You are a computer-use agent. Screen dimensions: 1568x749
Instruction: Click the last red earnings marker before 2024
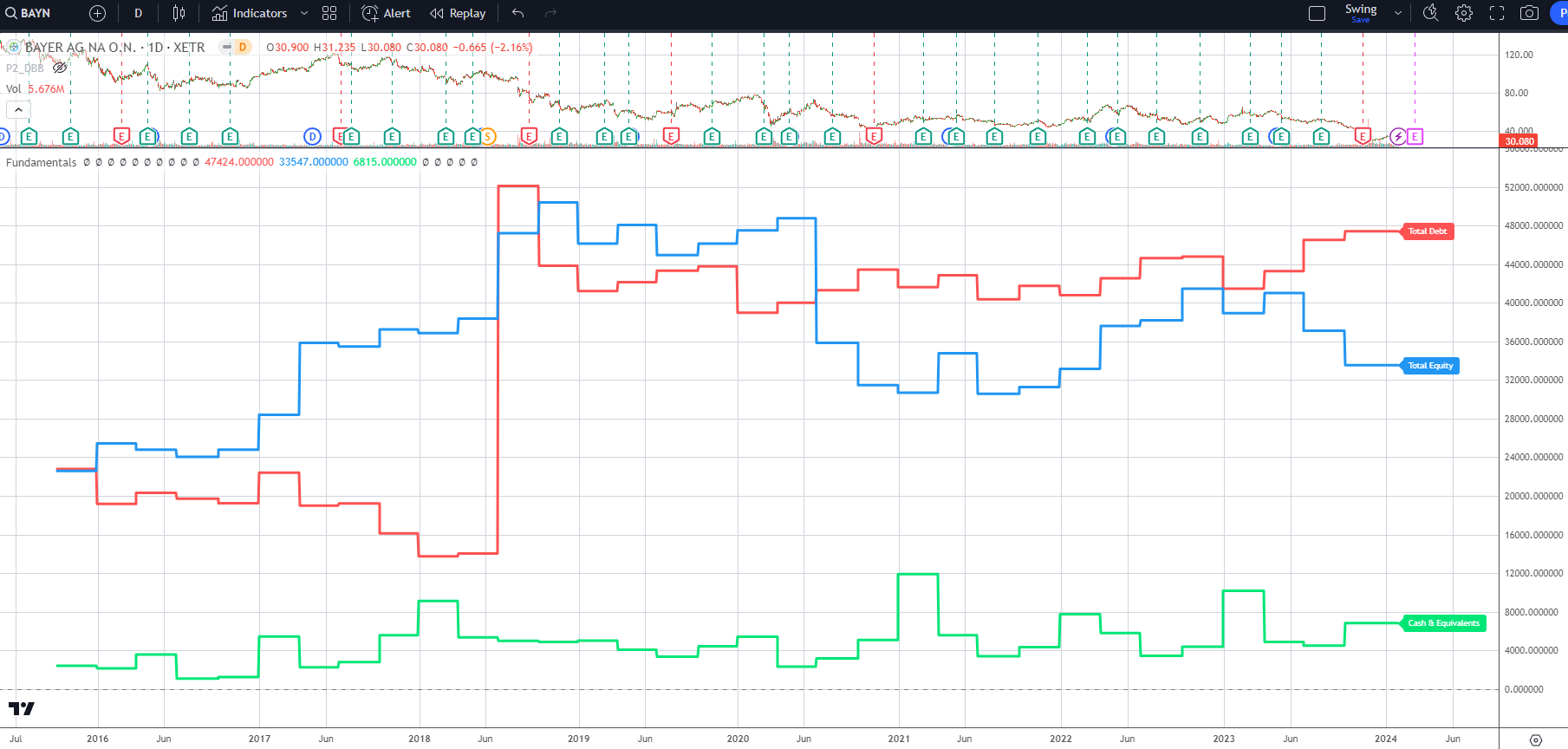1363,136
